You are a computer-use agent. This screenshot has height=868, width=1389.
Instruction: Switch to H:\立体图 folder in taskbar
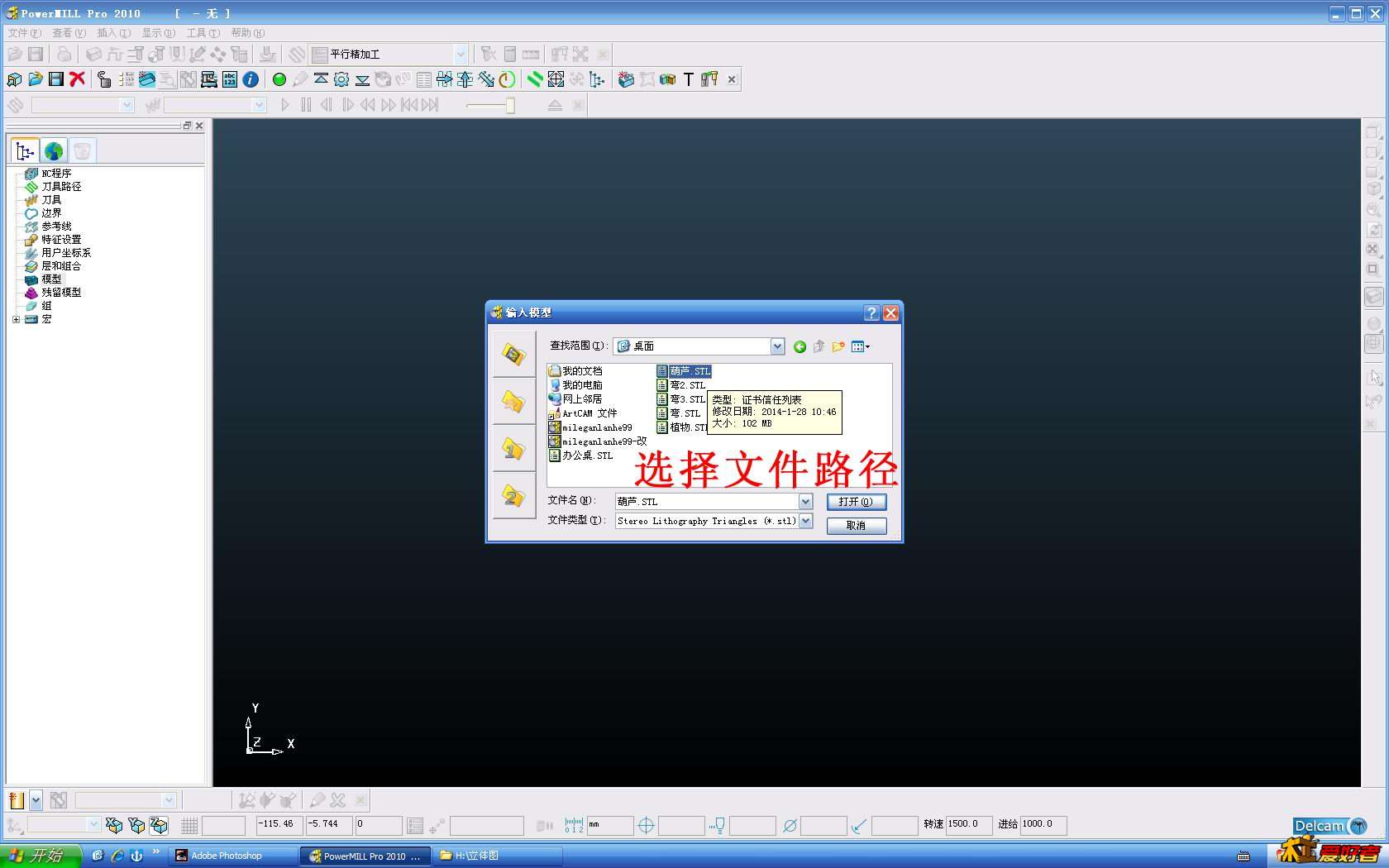[498, 856]
